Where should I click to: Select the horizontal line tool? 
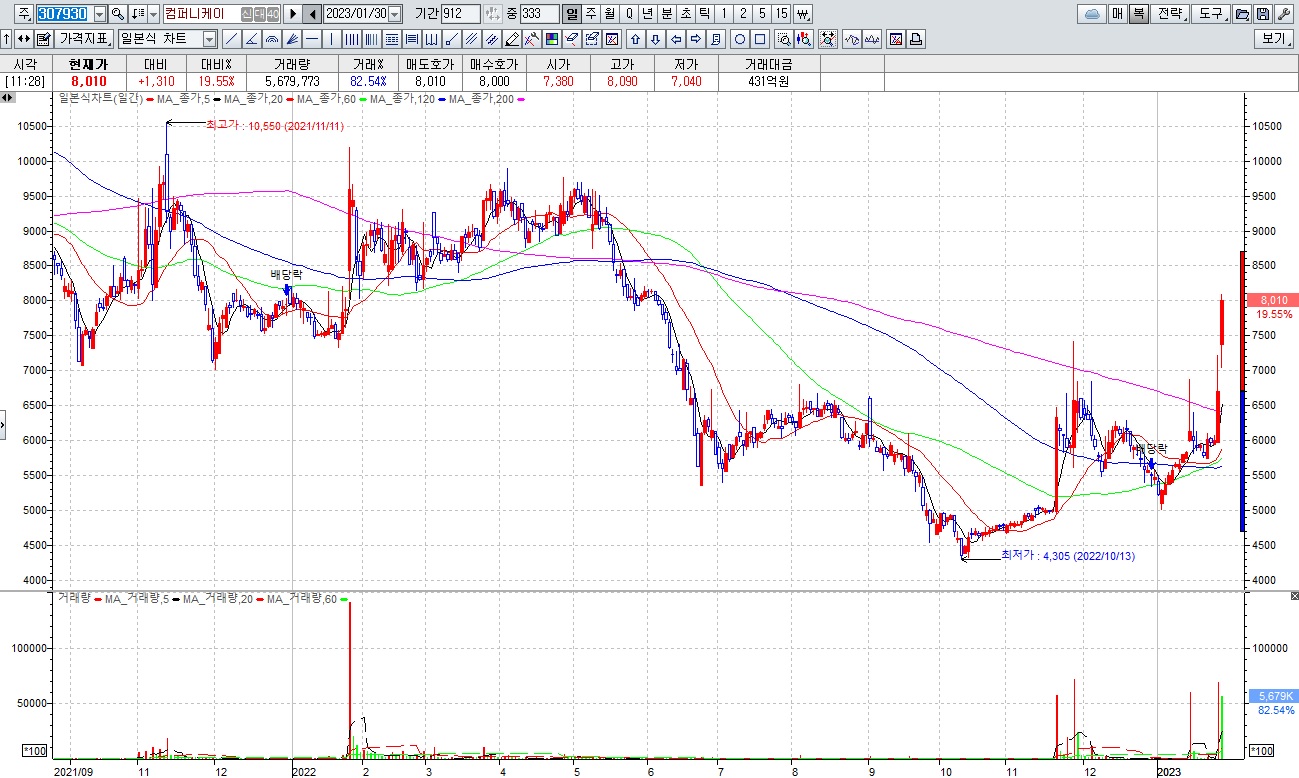click(x=311, y=39)
